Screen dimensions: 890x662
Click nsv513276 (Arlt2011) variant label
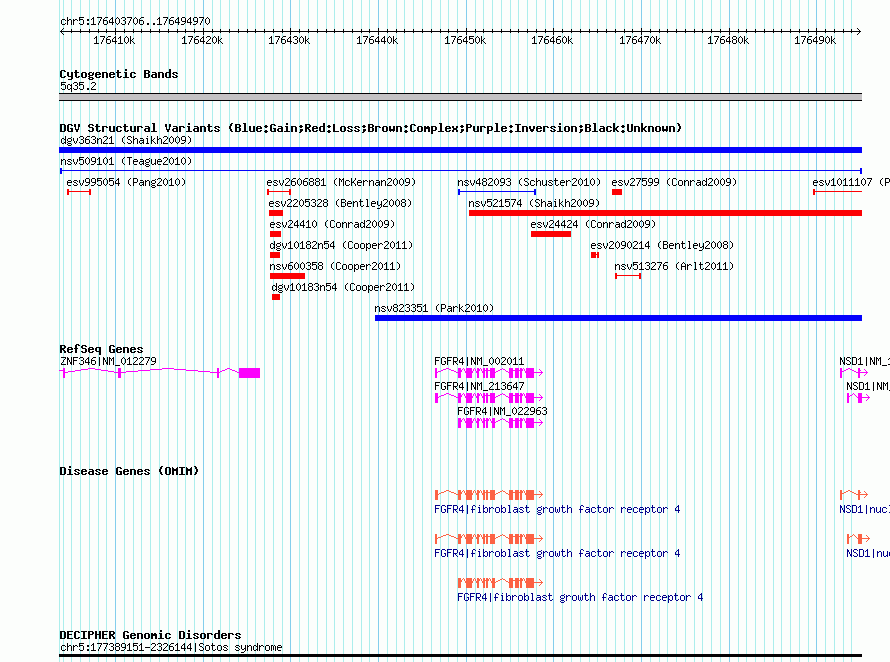674,266
